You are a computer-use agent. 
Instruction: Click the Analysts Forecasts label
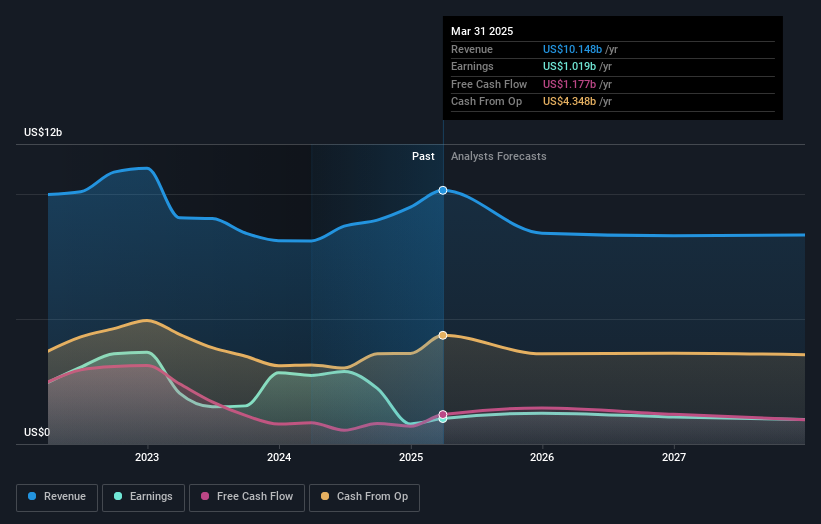click(498, 157)
